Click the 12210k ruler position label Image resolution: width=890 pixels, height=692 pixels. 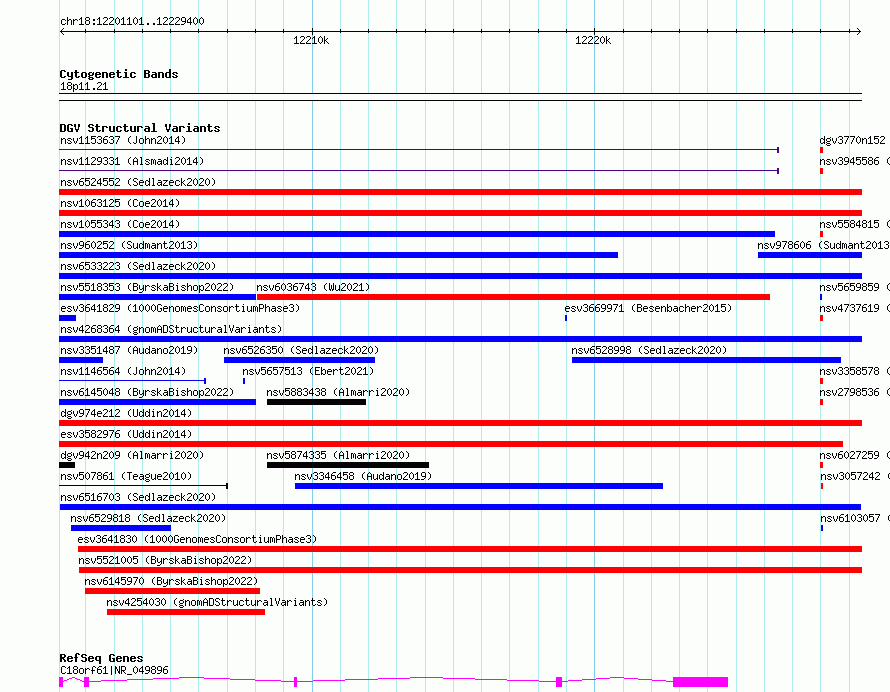tap(311, 40)
